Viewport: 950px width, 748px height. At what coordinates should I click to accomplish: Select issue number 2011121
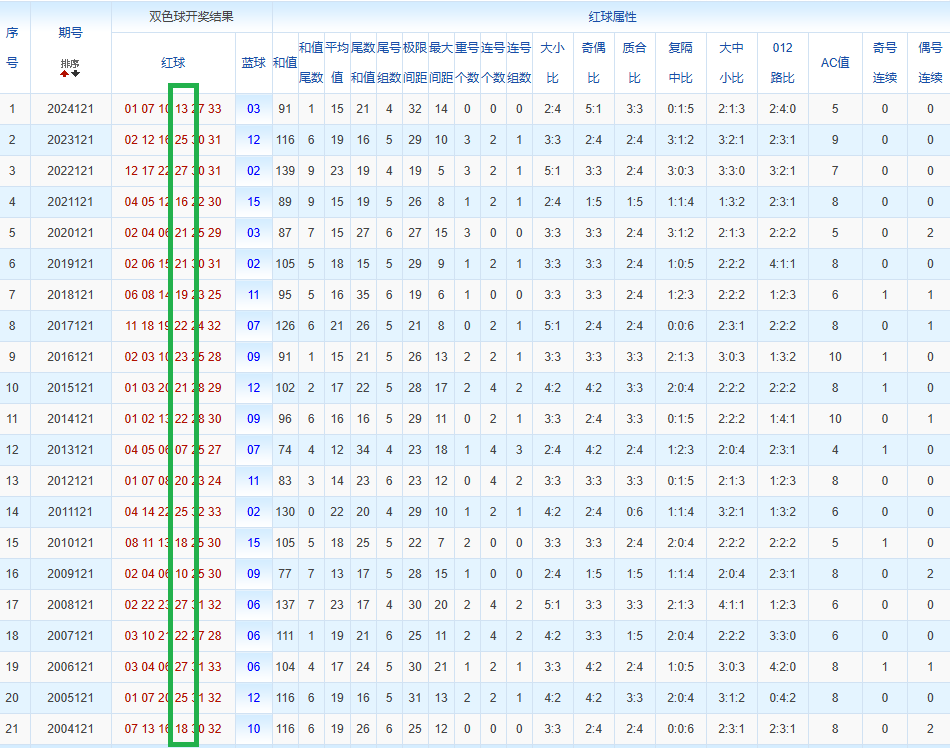pyautogui.click(x=70, y=512)
